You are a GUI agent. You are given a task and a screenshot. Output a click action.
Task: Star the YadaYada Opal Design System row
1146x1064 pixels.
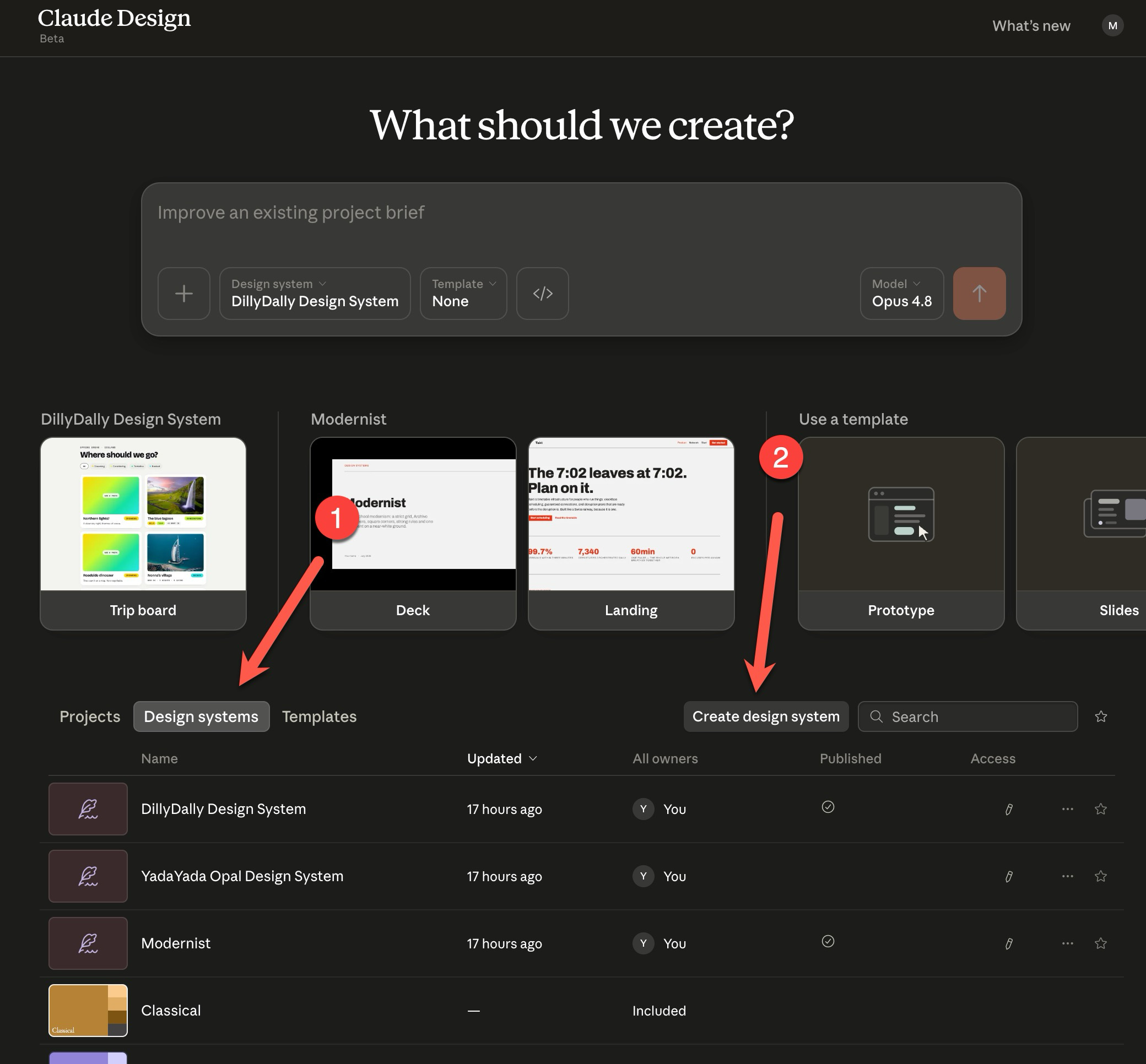(x=1100, y=876)
